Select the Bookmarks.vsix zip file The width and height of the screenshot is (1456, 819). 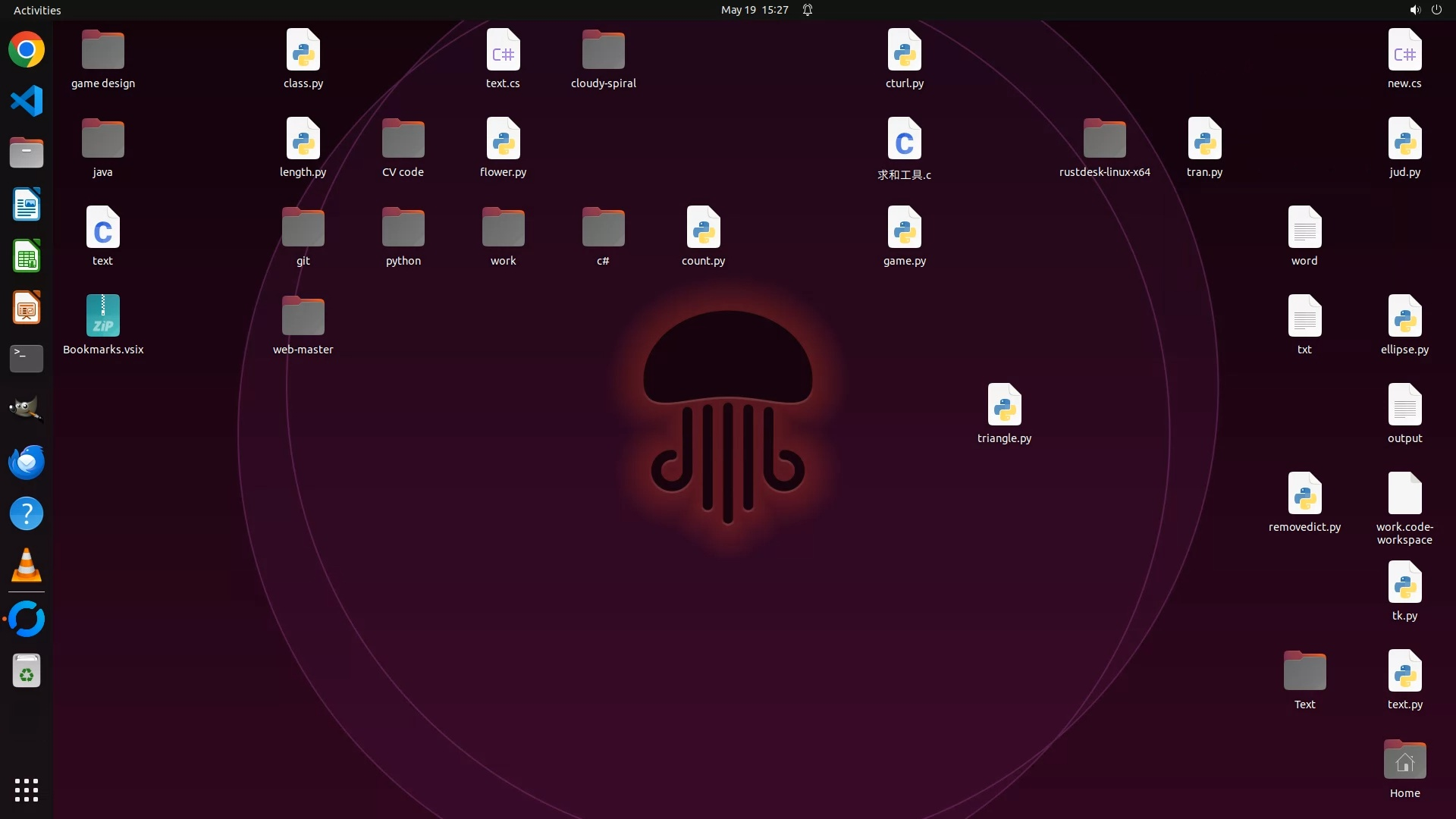(103, 316)
